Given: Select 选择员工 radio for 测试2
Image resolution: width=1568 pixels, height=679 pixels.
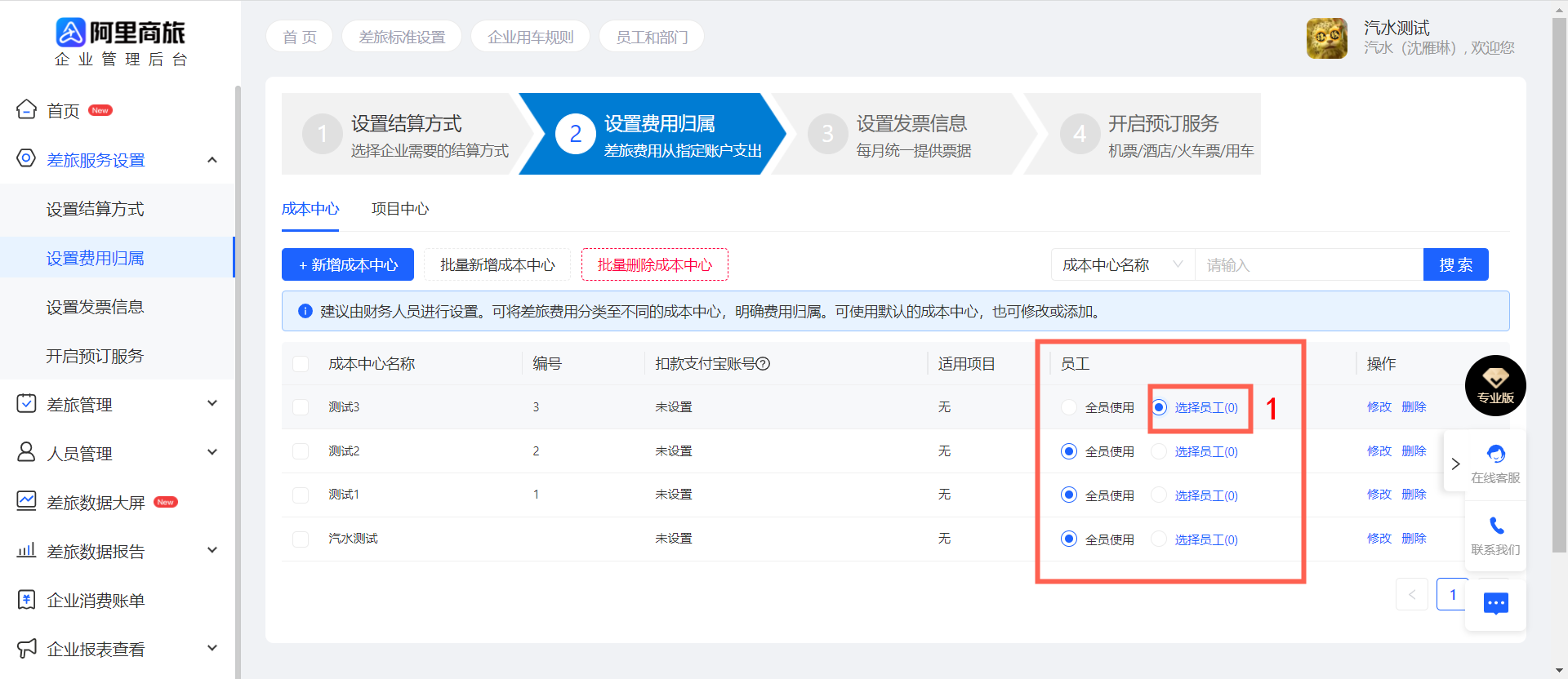Looking at the screenshot, I should pos(1159,451).
